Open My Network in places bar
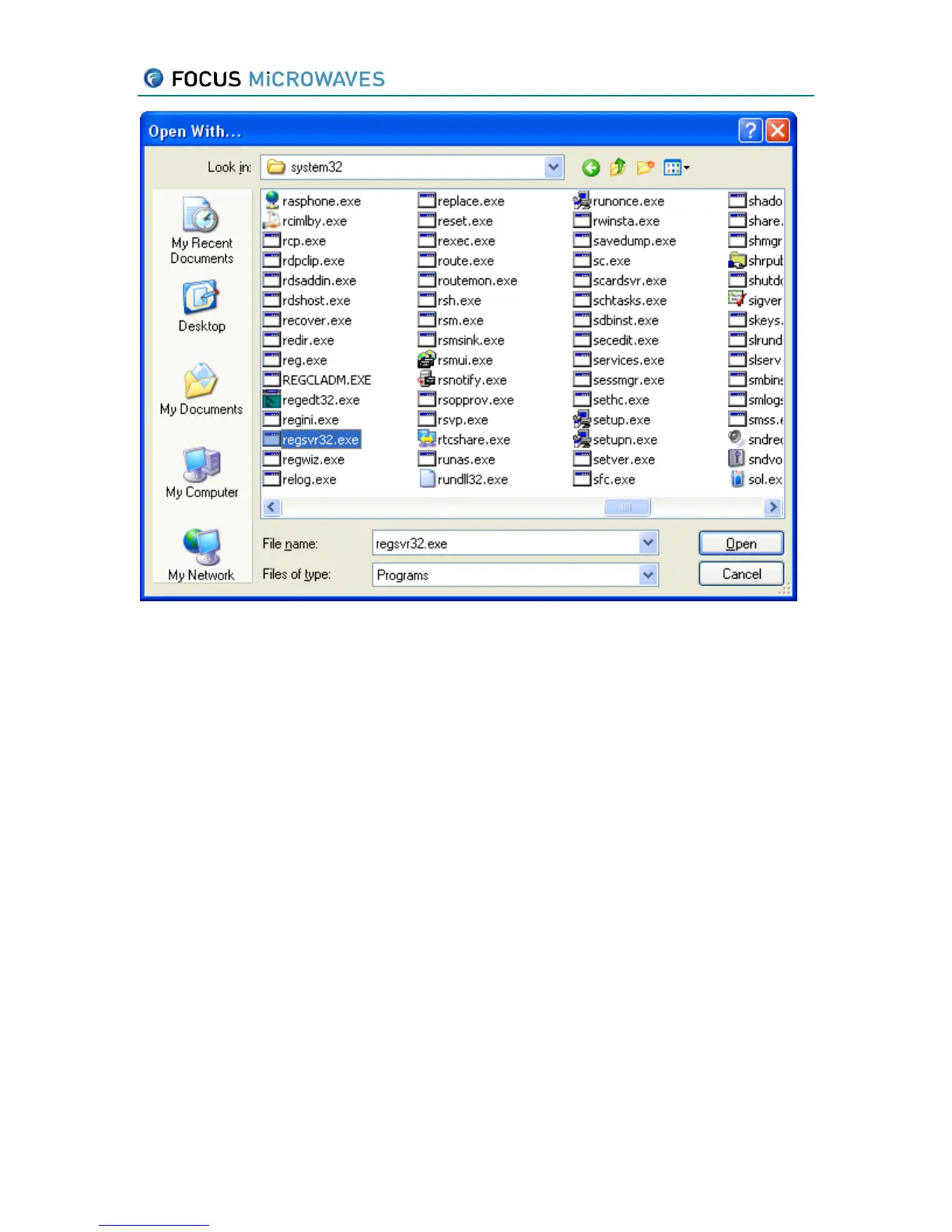The image size is (952, 1232). [x=201, y=555]
